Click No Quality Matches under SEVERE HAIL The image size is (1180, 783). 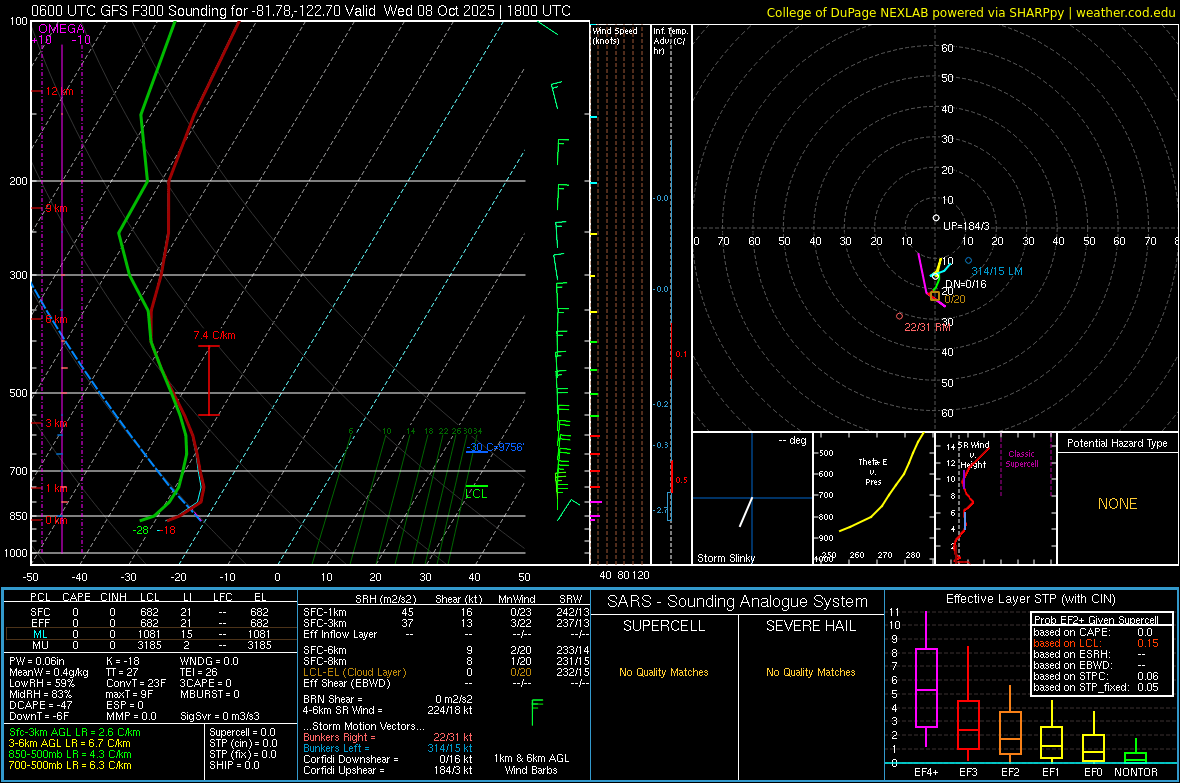811,672
